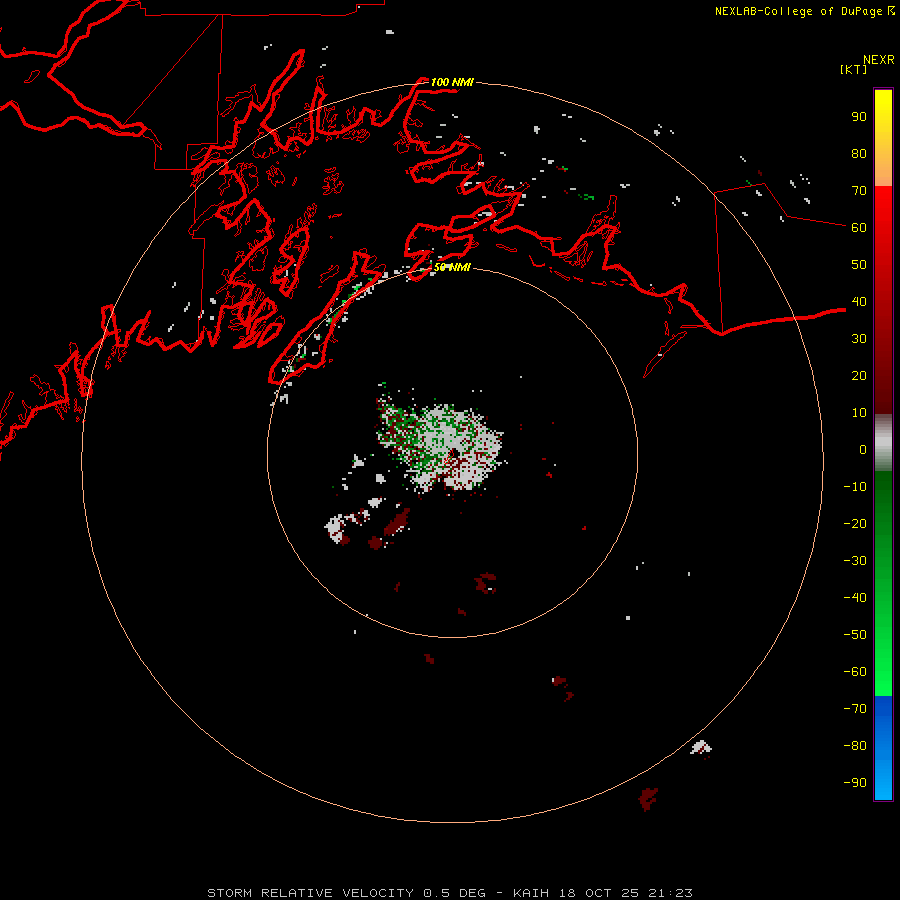Click the 70 value on the velocity scale
The height and width of the screenshot is (900, 900).
tap(859, 191)
